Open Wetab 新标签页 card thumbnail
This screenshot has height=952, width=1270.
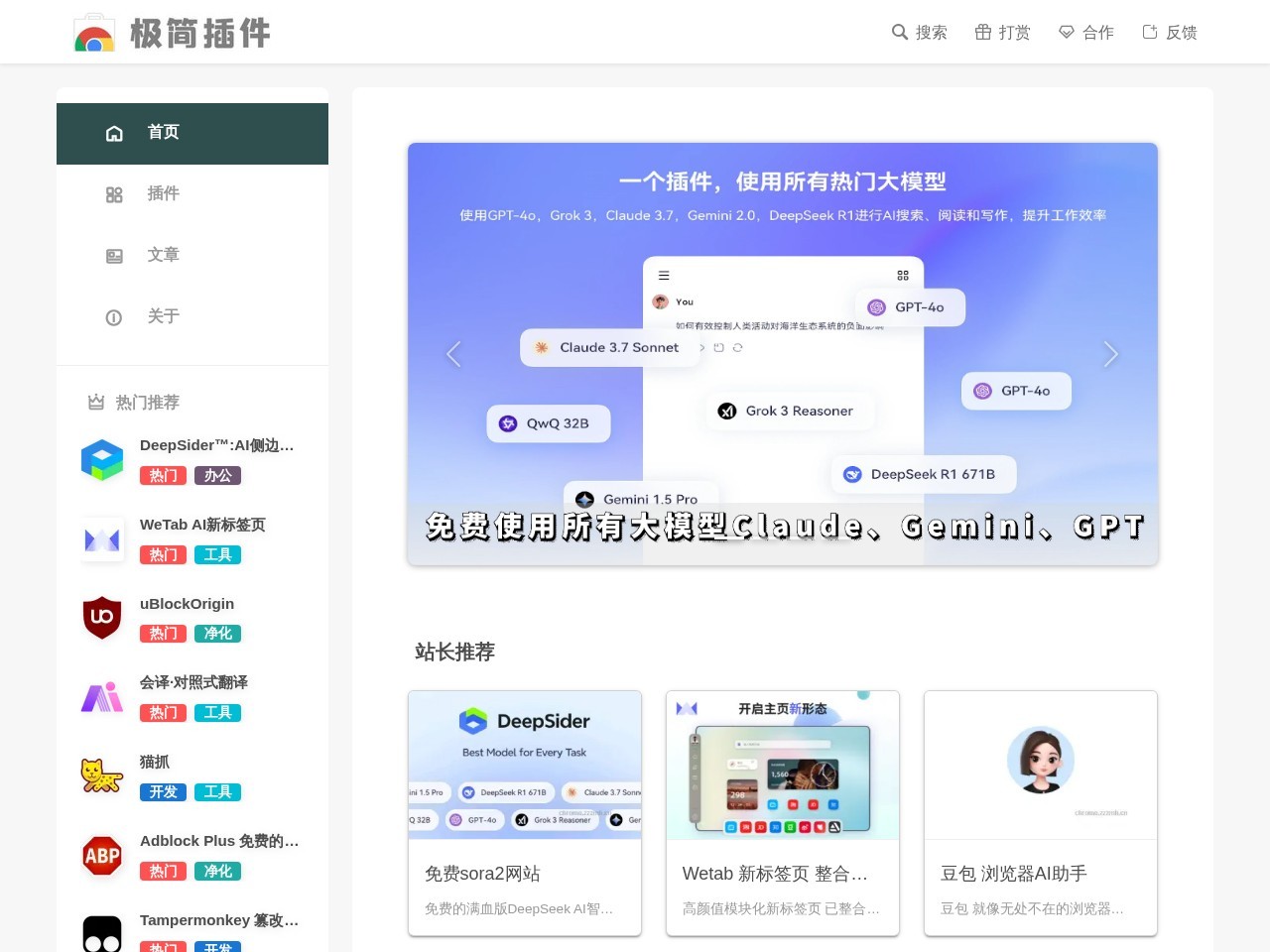click(783, 766)
